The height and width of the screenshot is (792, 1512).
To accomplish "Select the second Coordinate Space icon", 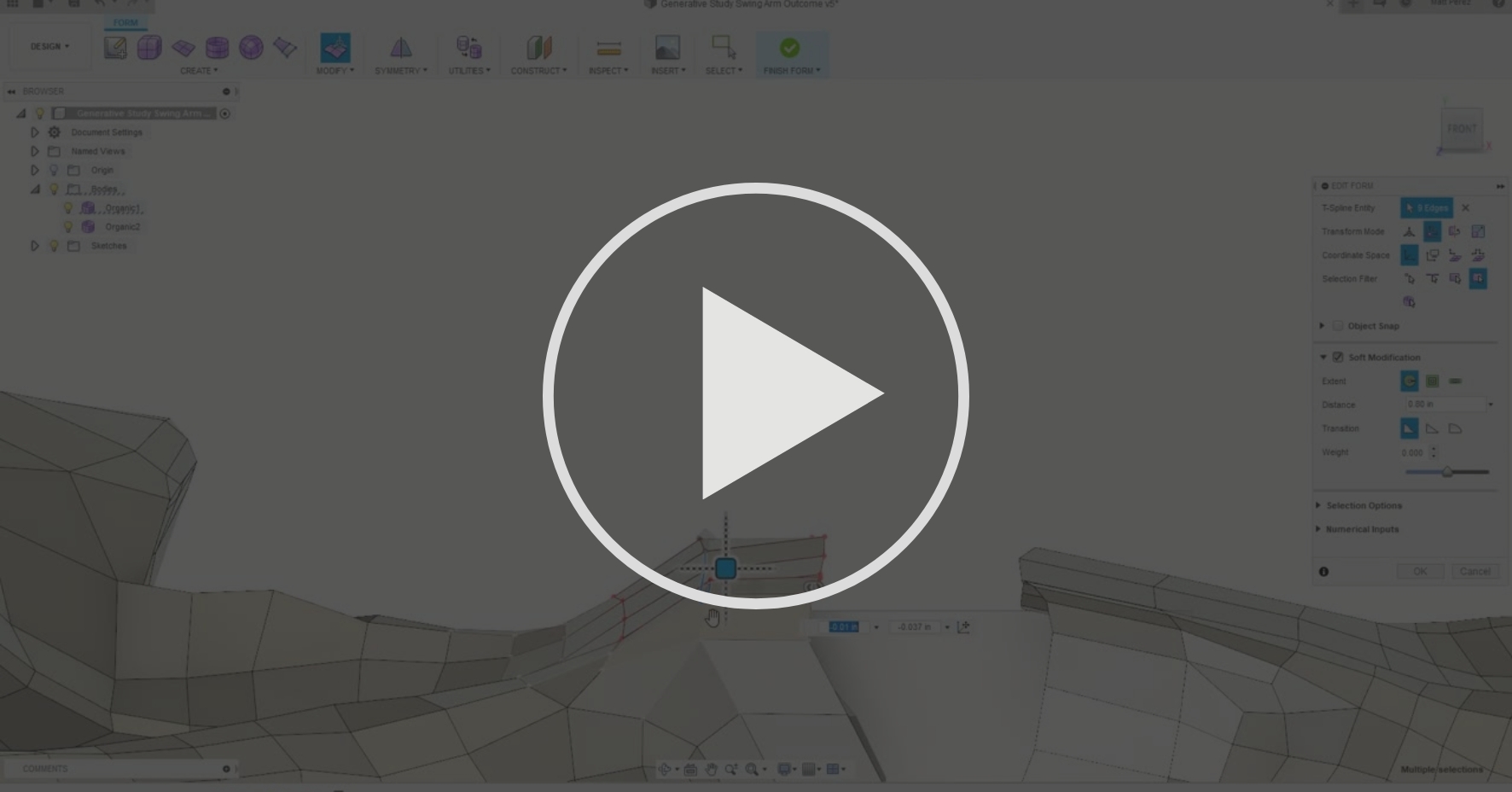I will [1433, 255].
